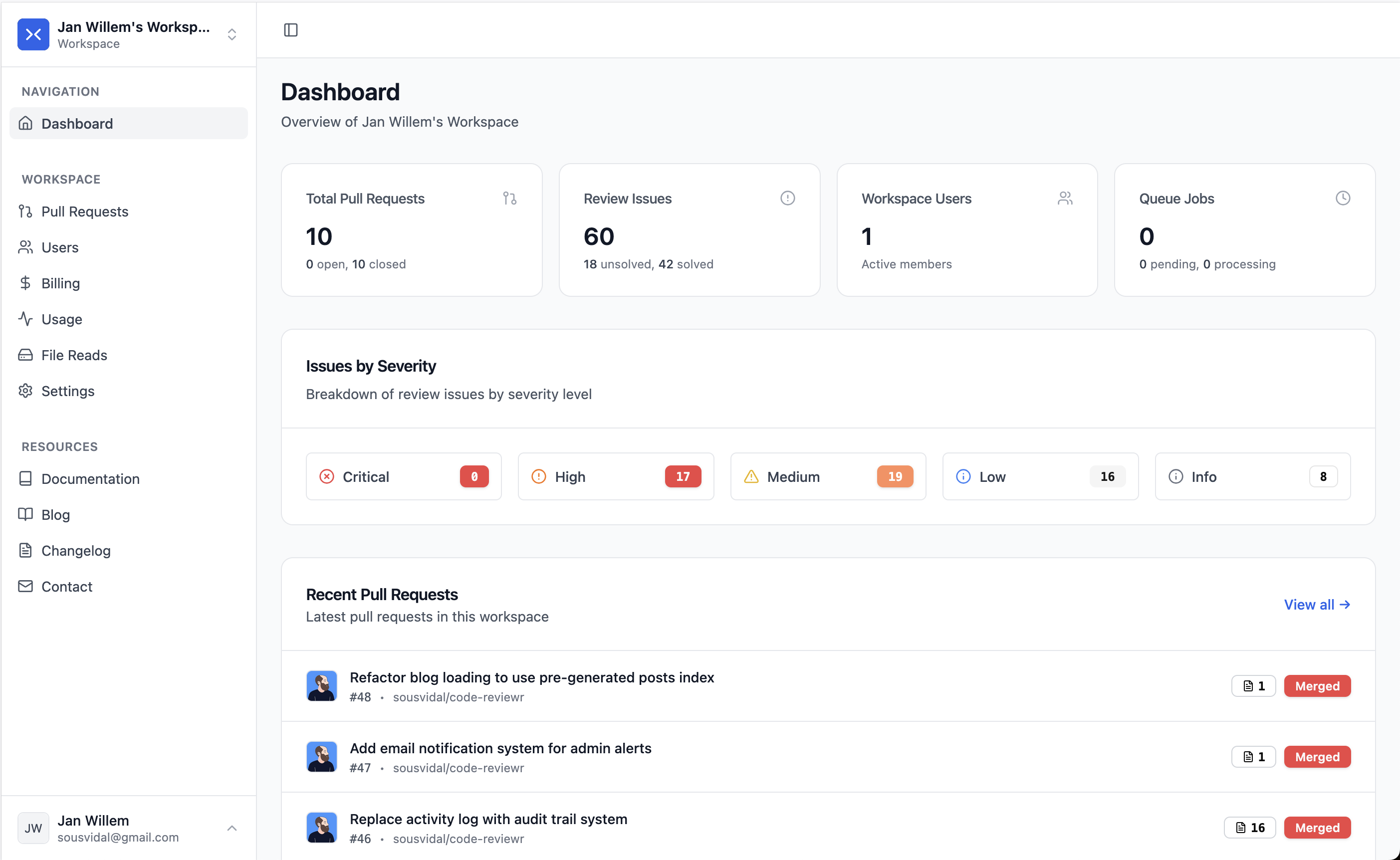This screenshot has width=1400, height=860.
Task: Select the Documentation icon under Resources
Action: coord(25,478)
